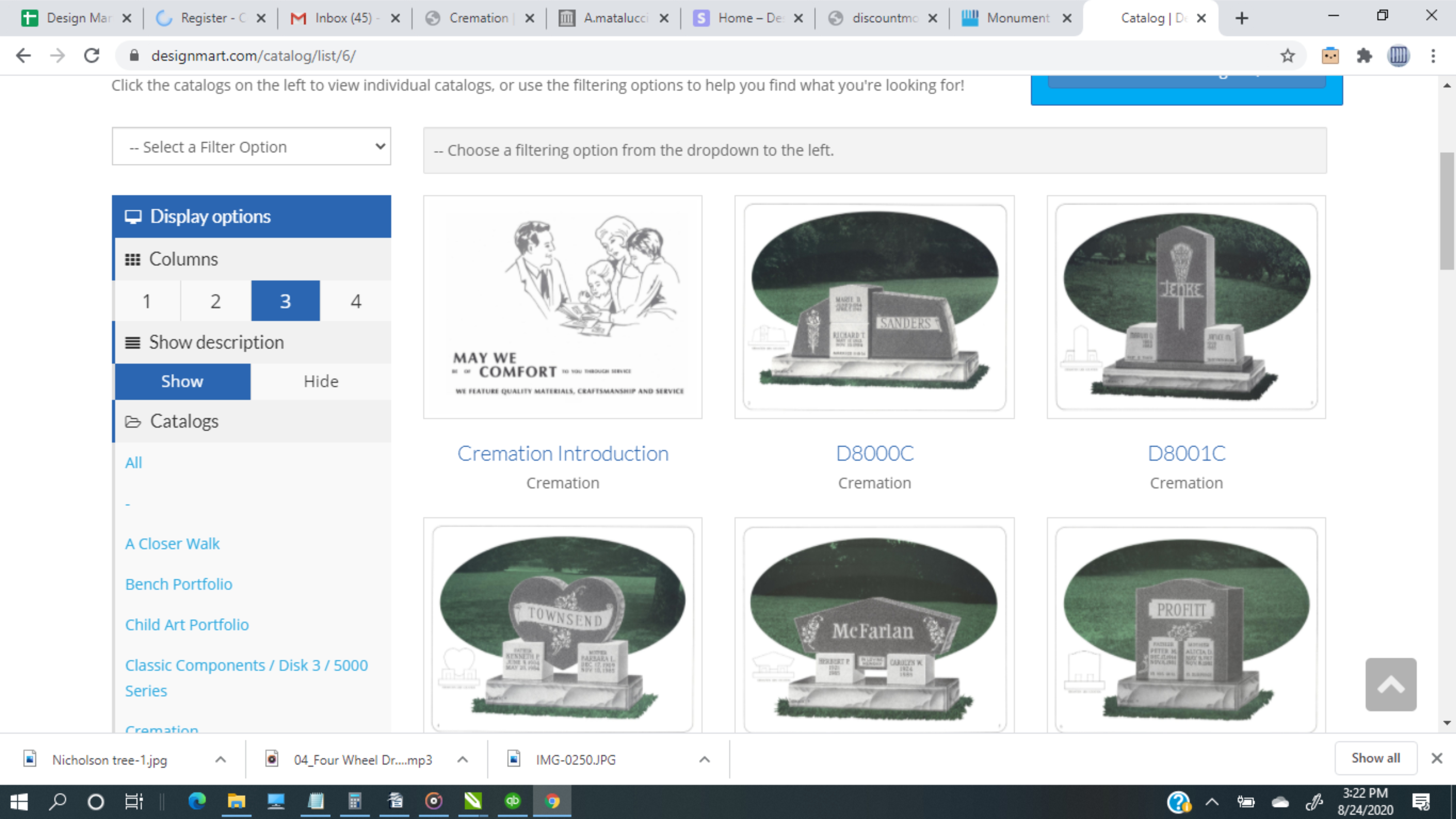Click the profile avatar icon in toolbar
This screenshot has height=819, width=1456.
pyautogui.click(x=1398, y=56)
